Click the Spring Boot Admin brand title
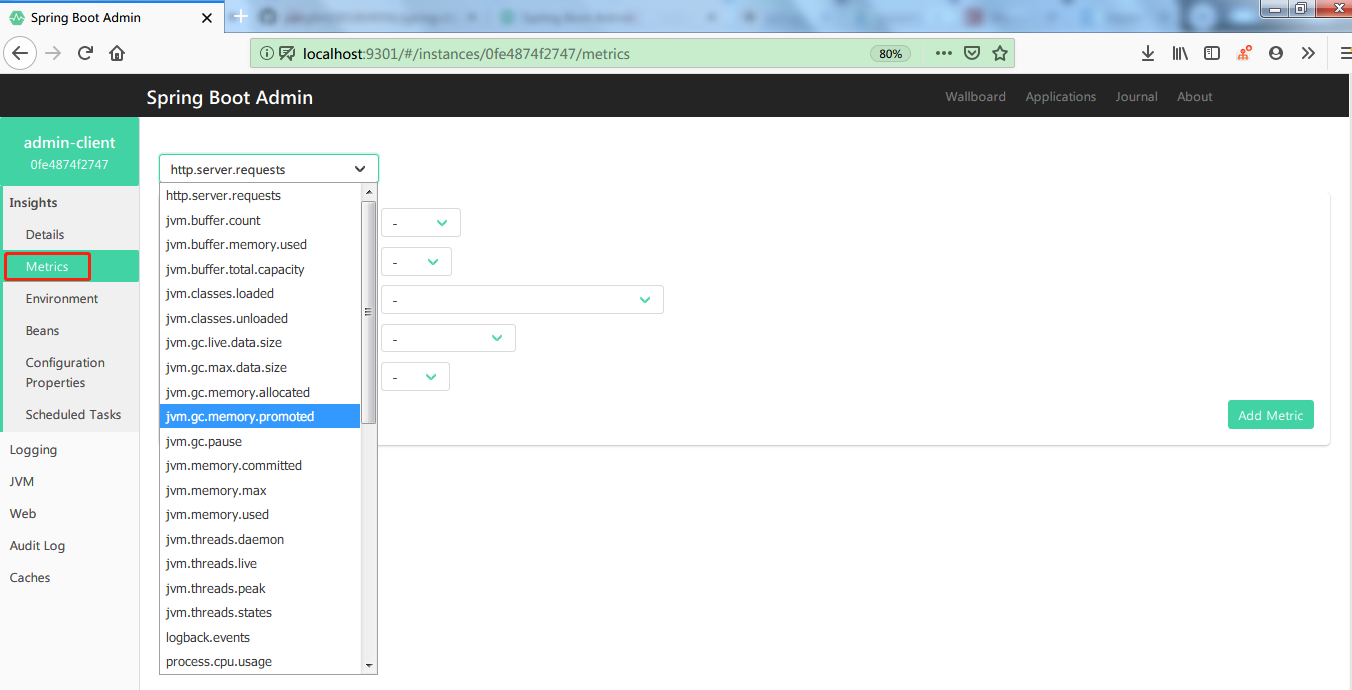Viewport: 1352px width, 690px height. [230, 97]
